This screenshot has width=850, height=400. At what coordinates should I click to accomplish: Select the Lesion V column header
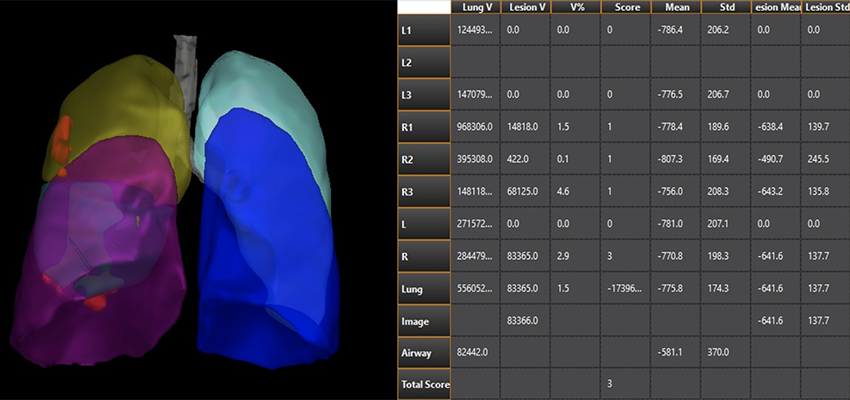click(x=525, y=7)
